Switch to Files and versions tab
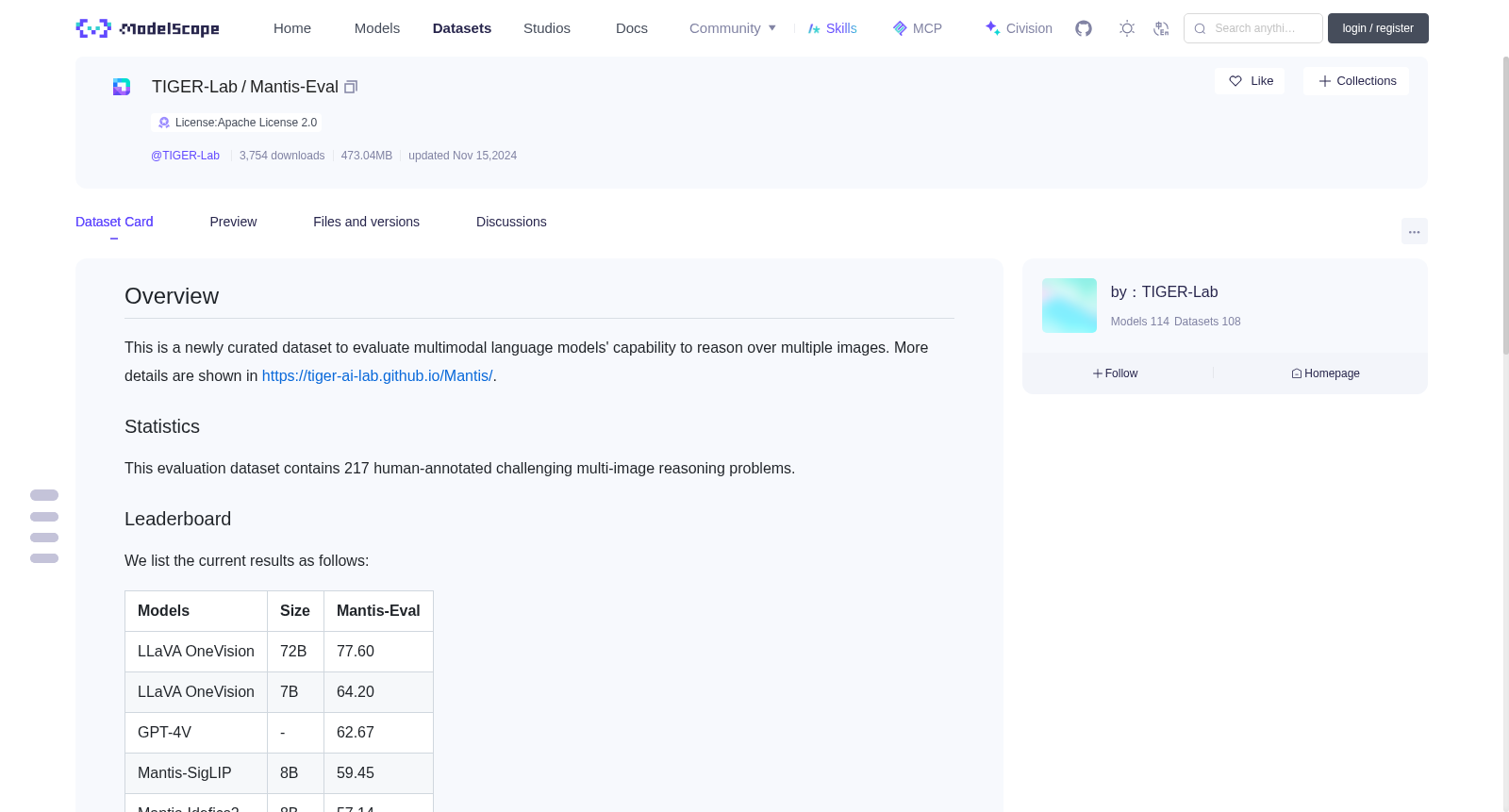The image size is (1509, 812). (x=366, y=222)
